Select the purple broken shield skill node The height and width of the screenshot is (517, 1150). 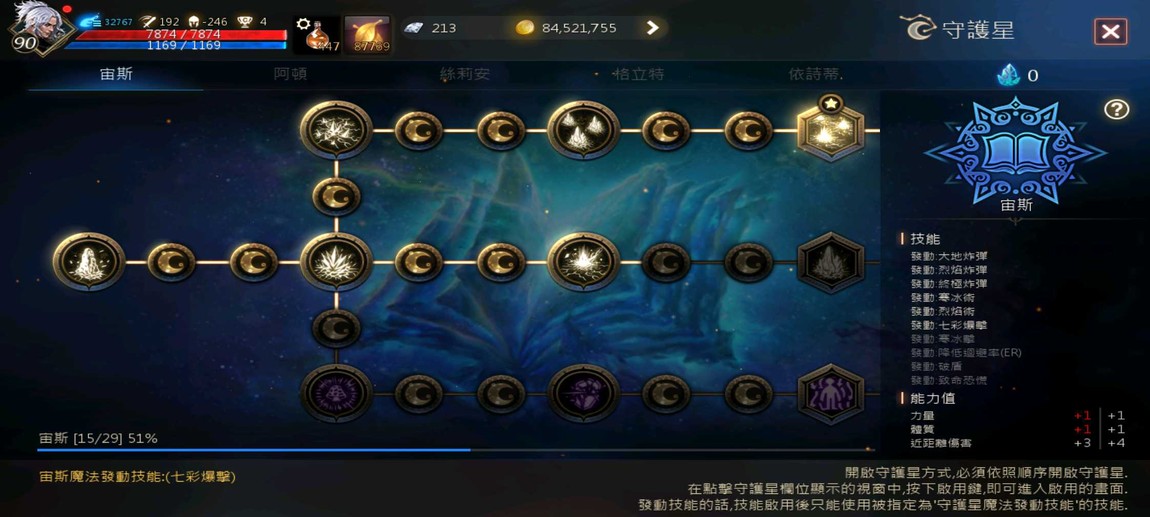[x=584, y=393]
